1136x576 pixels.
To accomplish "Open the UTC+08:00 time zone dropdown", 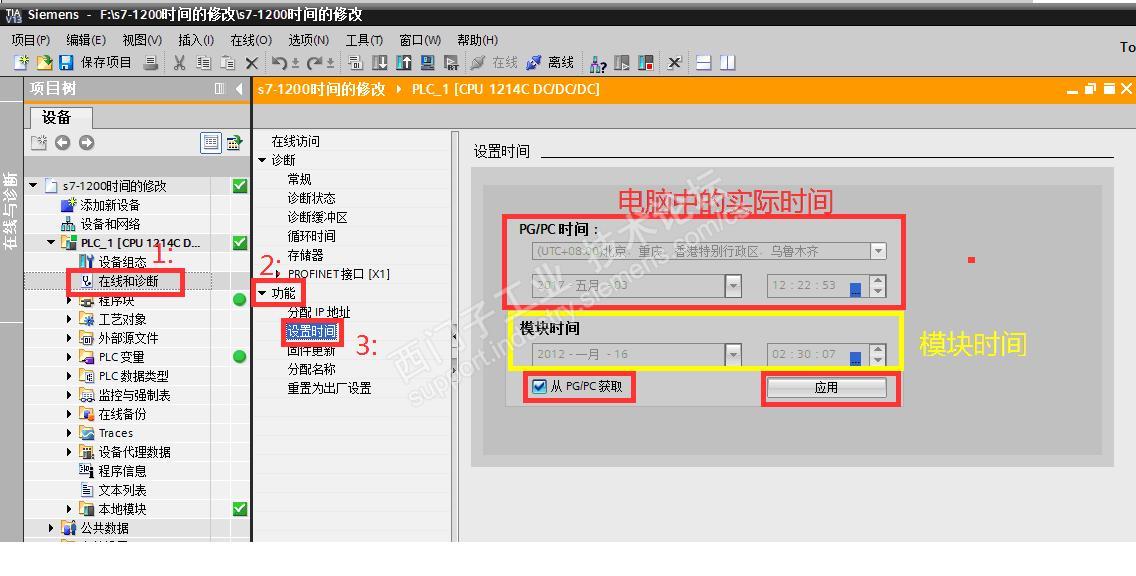I will click(878, 251).
